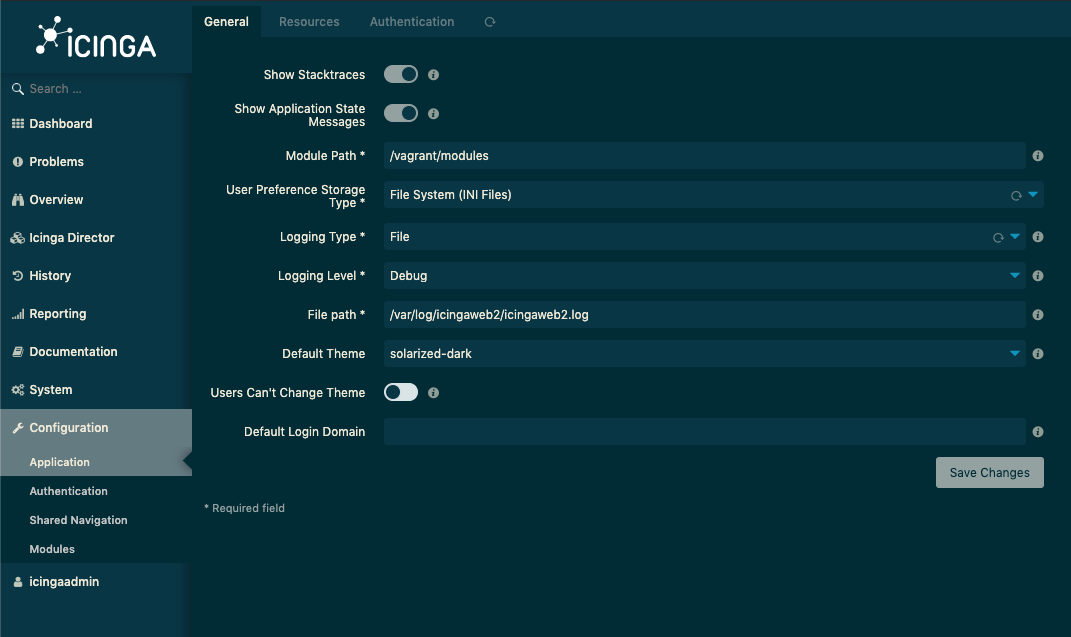Click autosubmit icon in User Preference Storage field
1071x637 pixels.
click(1016, 196)
